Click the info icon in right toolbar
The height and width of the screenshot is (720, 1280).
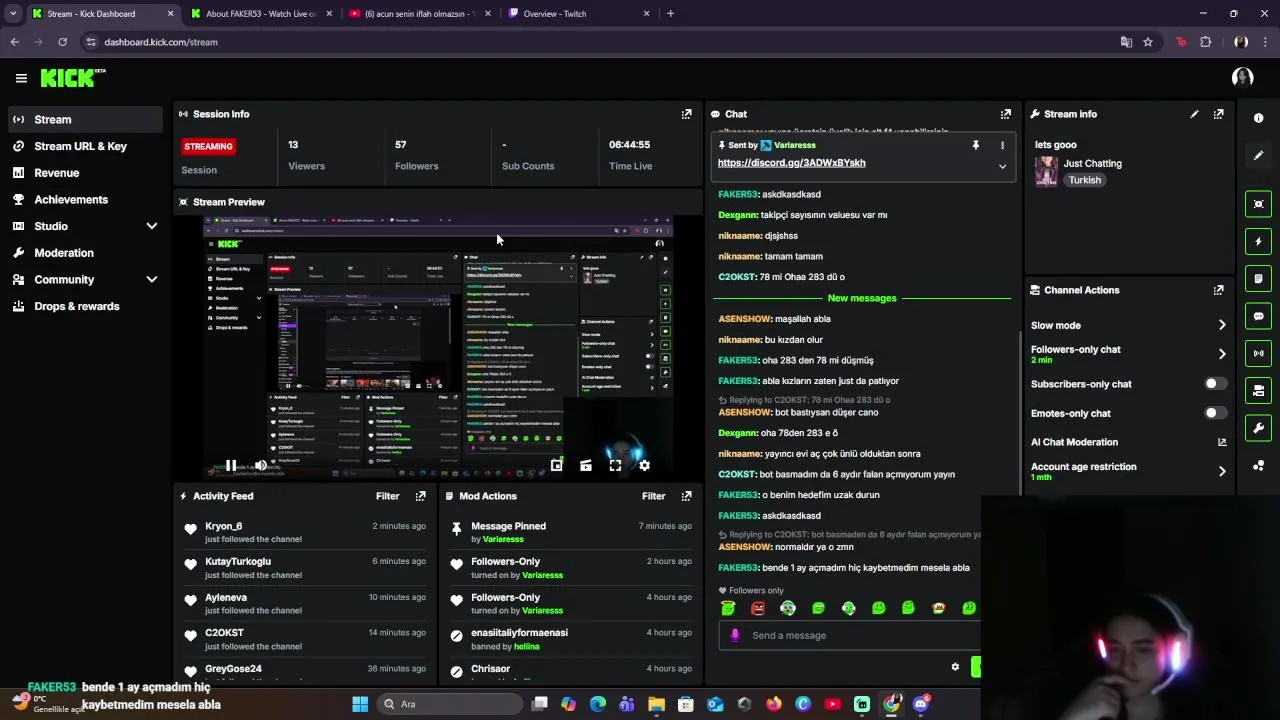pos(1258,118)
